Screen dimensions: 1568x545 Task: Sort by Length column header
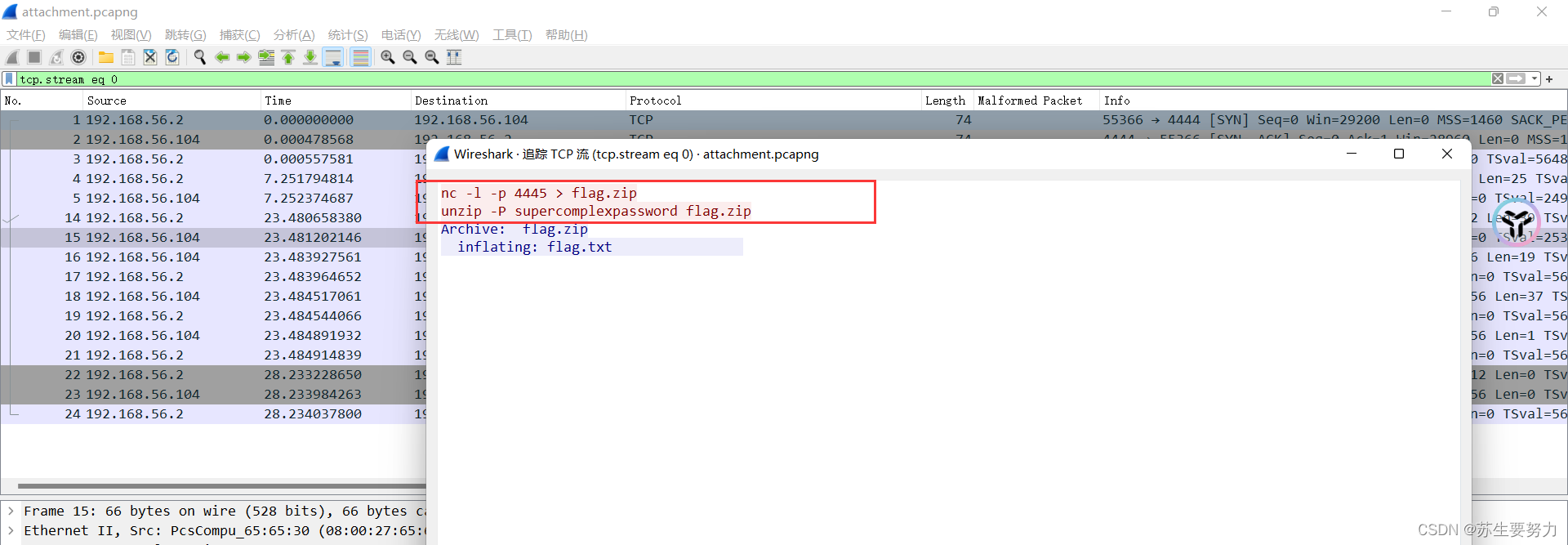point(947,101)
